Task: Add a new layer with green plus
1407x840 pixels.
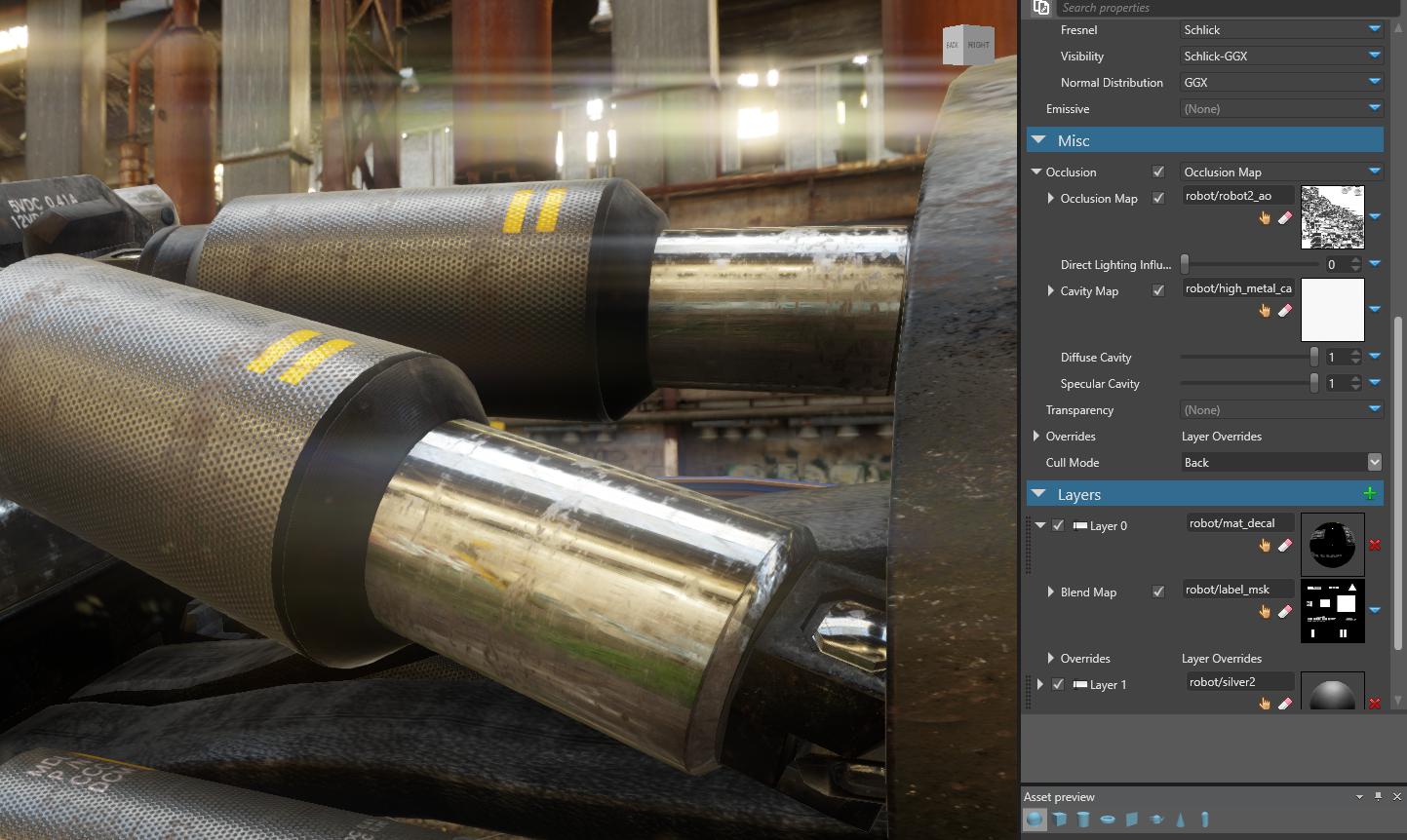Action: [x=1369, y=494]
